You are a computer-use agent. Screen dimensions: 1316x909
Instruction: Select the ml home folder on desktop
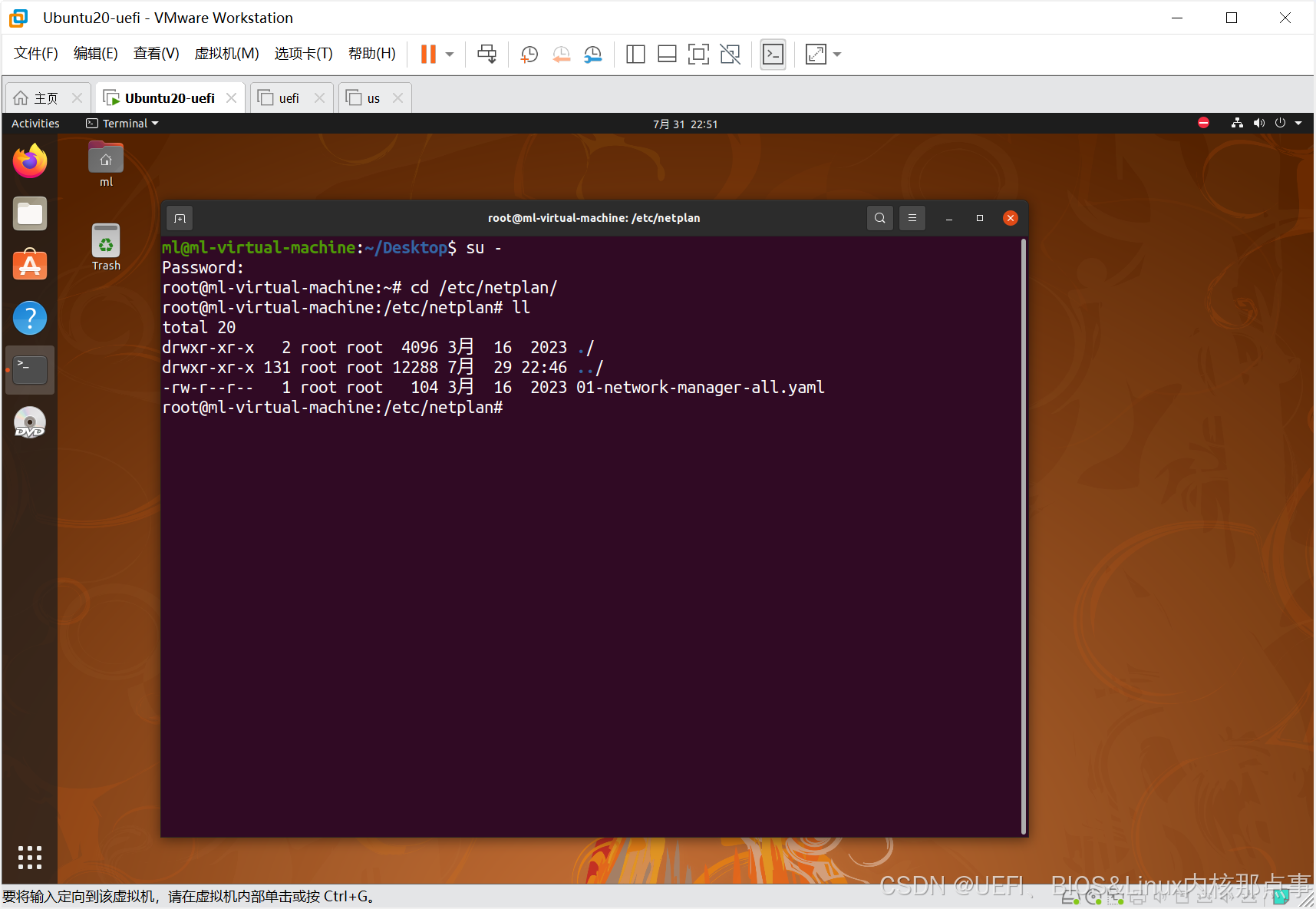(x=106, y=164)
